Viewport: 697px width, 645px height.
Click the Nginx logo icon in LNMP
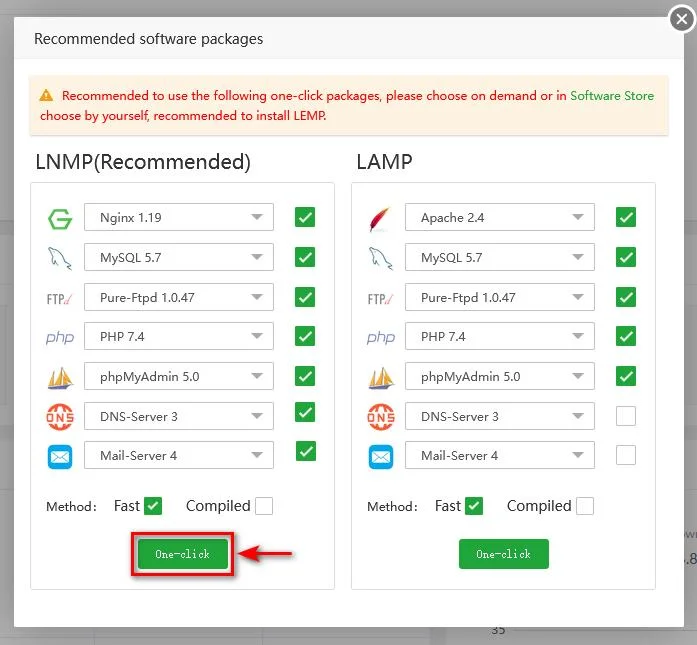pyautogui.click(x=59, y=218)
